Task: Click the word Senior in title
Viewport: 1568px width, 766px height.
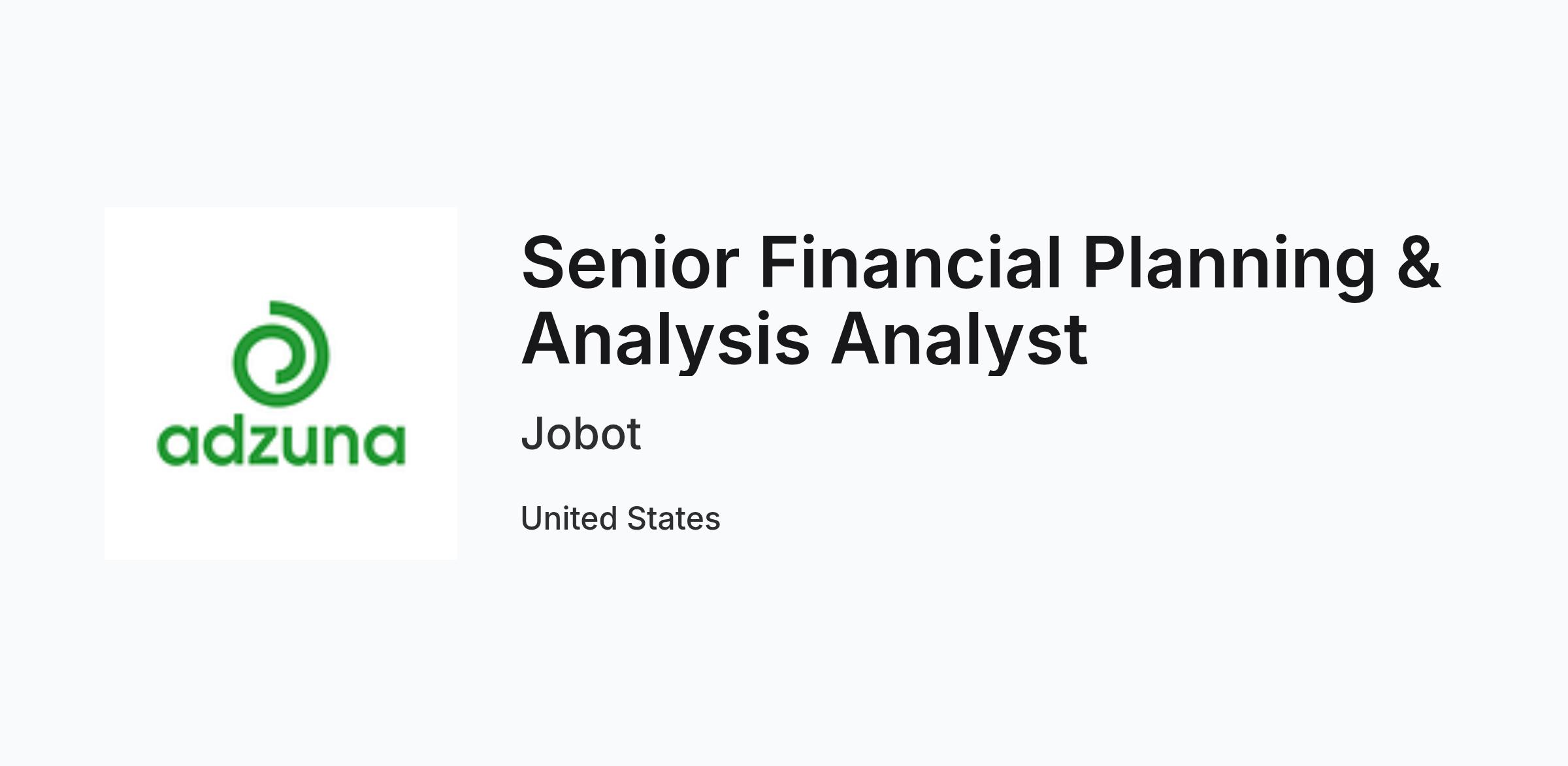Action: [630, 263]
